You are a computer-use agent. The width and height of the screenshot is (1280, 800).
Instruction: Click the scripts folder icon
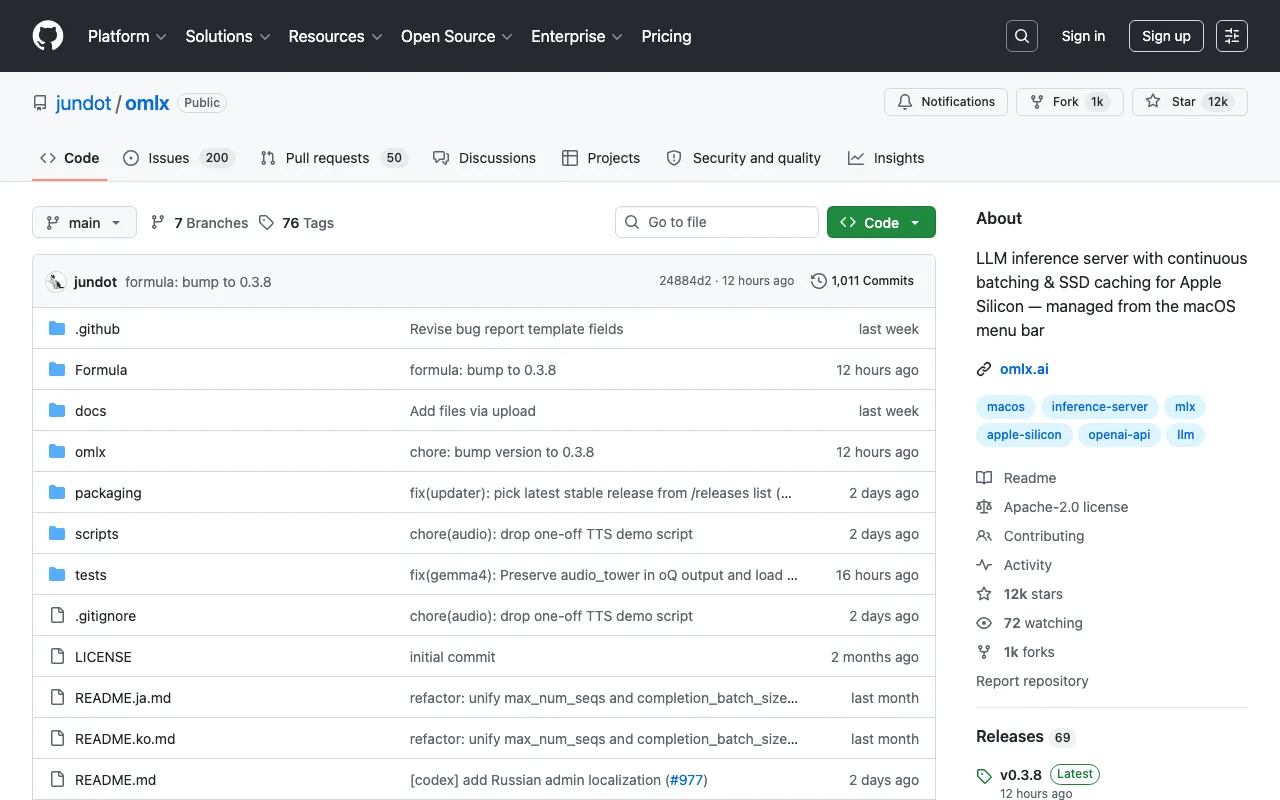[x=57, y=534]
